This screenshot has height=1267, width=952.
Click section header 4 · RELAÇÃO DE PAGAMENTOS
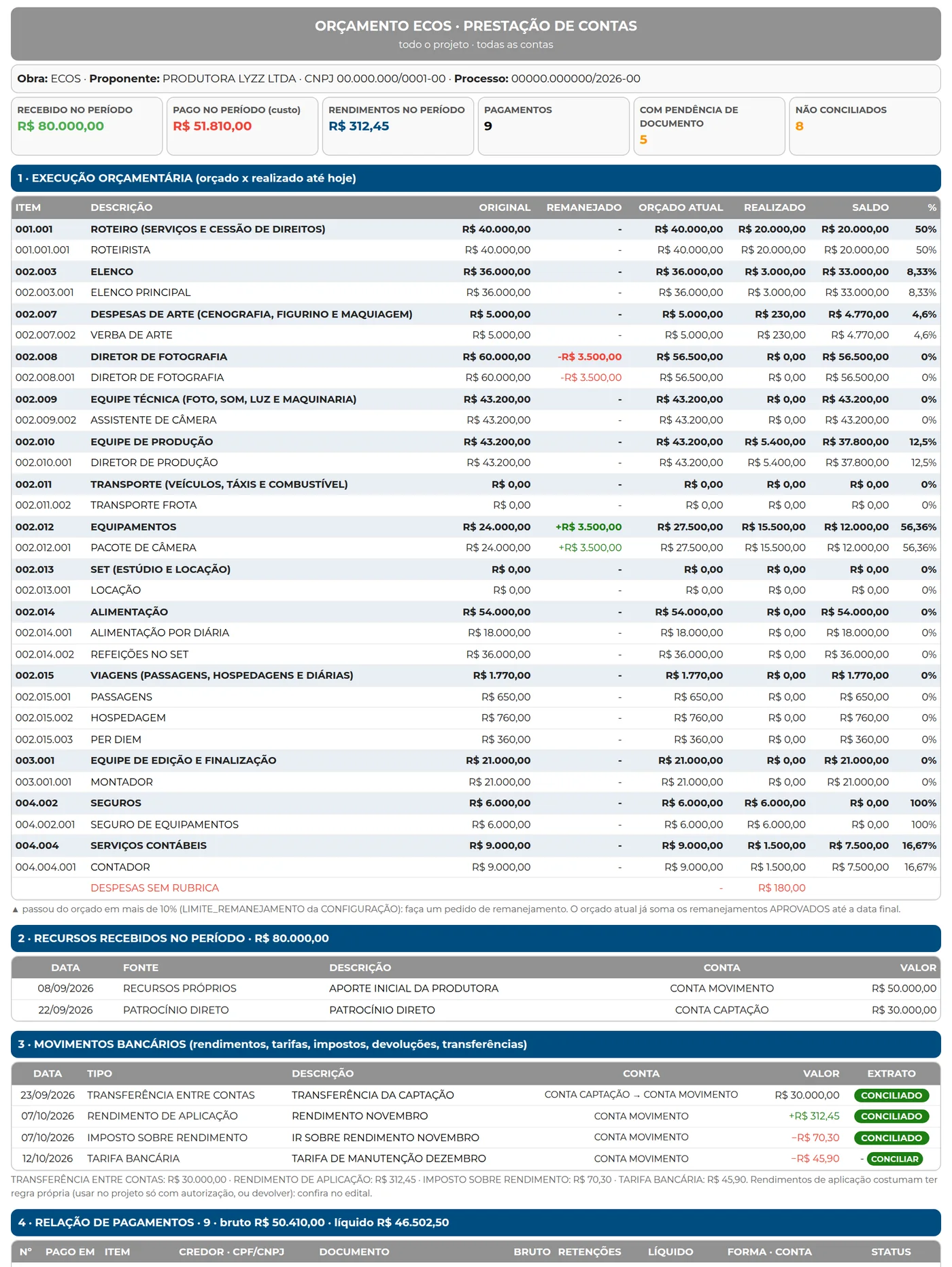(x=476, y=1222)
